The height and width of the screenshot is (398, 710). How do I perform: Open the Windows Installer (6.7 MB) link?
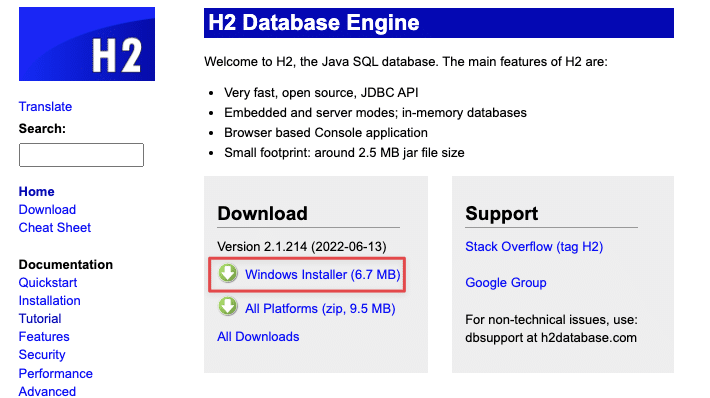point(322,274)
